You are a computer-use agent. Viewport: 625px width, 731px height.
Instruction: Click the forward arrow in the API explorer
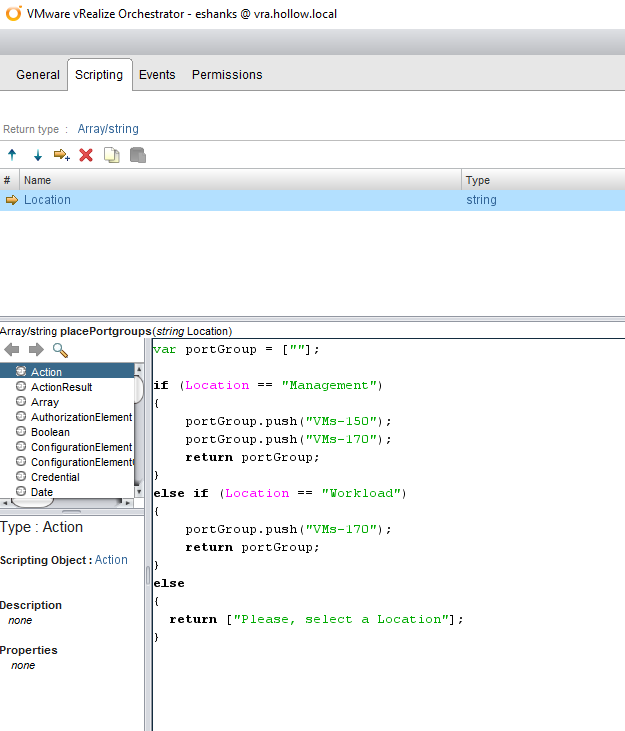coord(36,350)
